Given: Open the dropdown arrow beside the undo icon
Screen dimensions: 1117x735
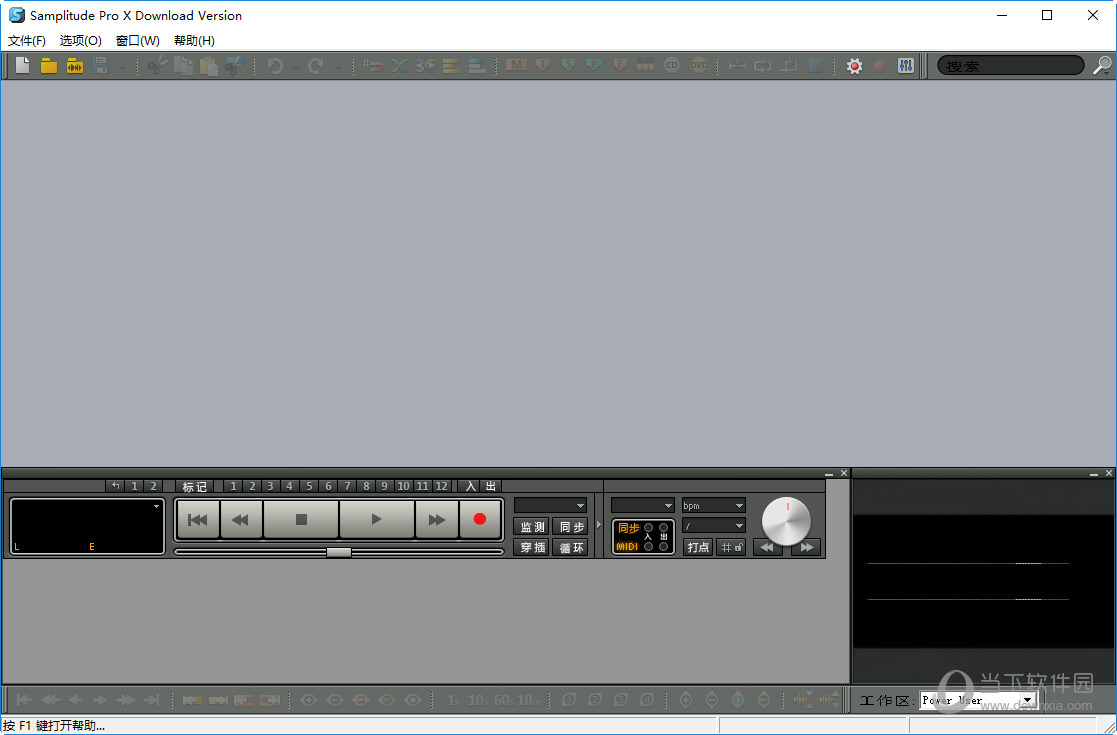Looking at the screenshot, I should point(296,68).
